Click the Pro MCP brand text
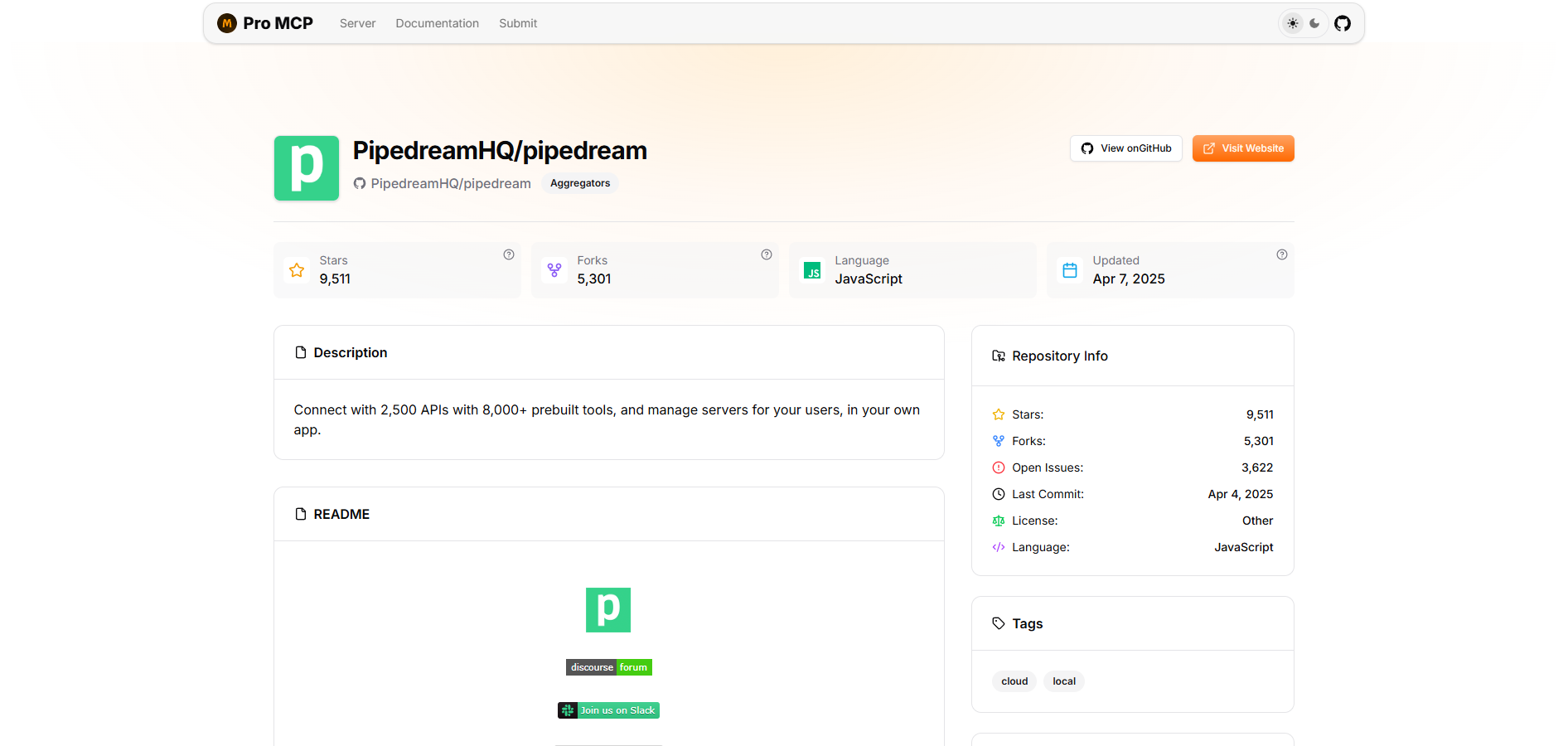 (278, 23)
